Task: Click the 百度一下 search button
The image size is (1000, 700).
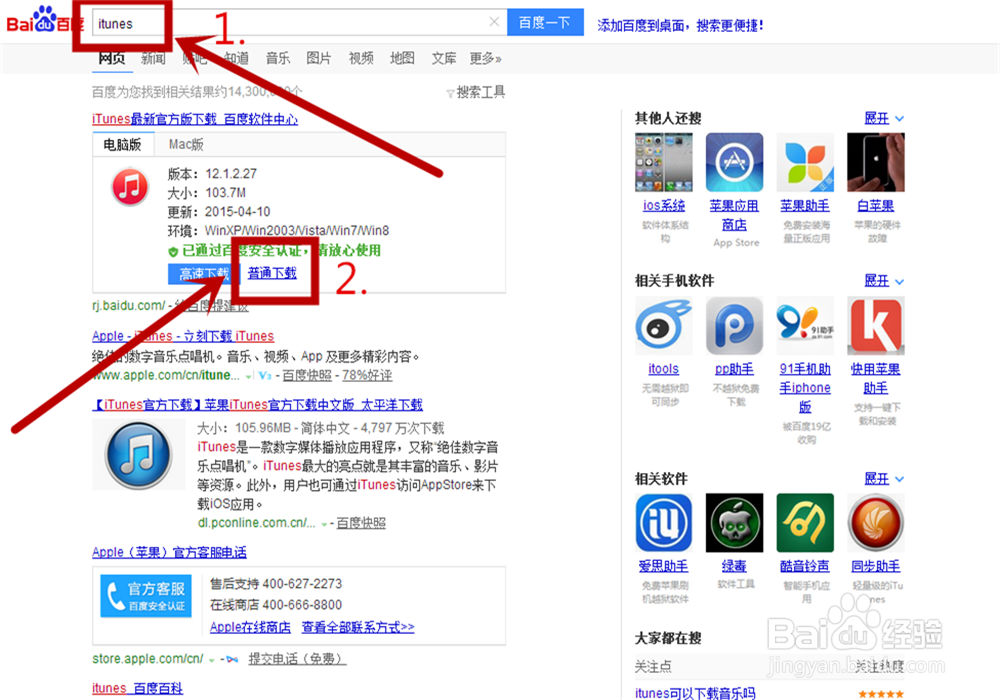Action: pos(545,22)
